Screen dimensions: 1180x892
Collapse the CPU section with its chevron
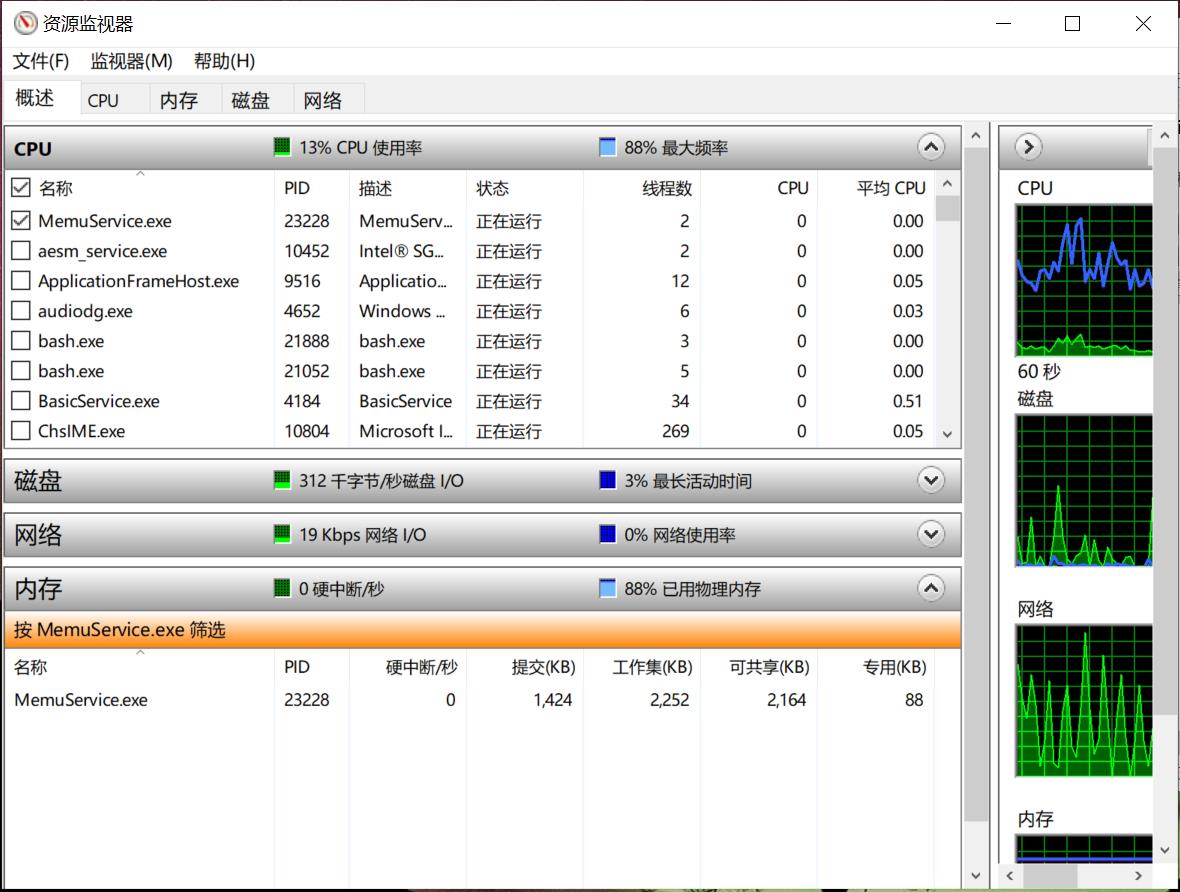[930, 148]
